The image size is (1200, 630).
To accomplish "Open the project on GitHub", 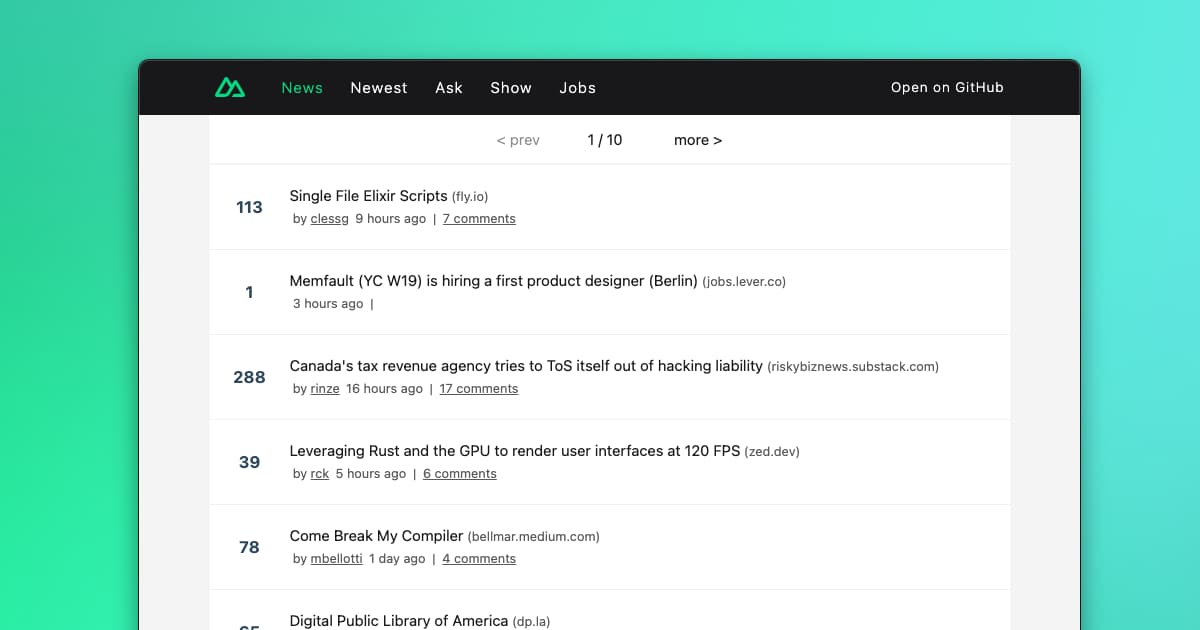I will tap(947, 87).
